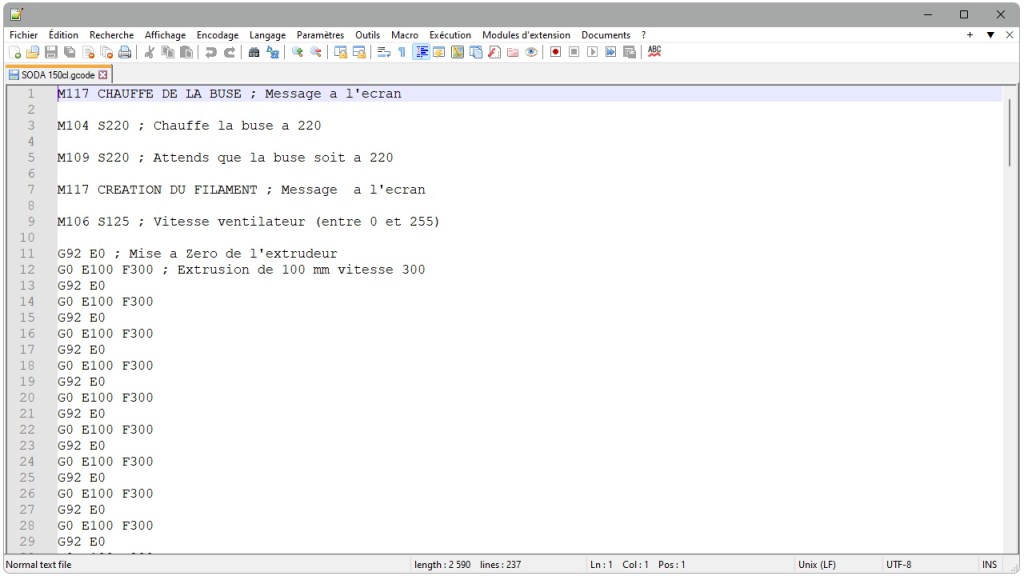This screenshot has width=1024, height=576.
Task: Click the New document toolbar icon
Action: [x=15, y=52]
